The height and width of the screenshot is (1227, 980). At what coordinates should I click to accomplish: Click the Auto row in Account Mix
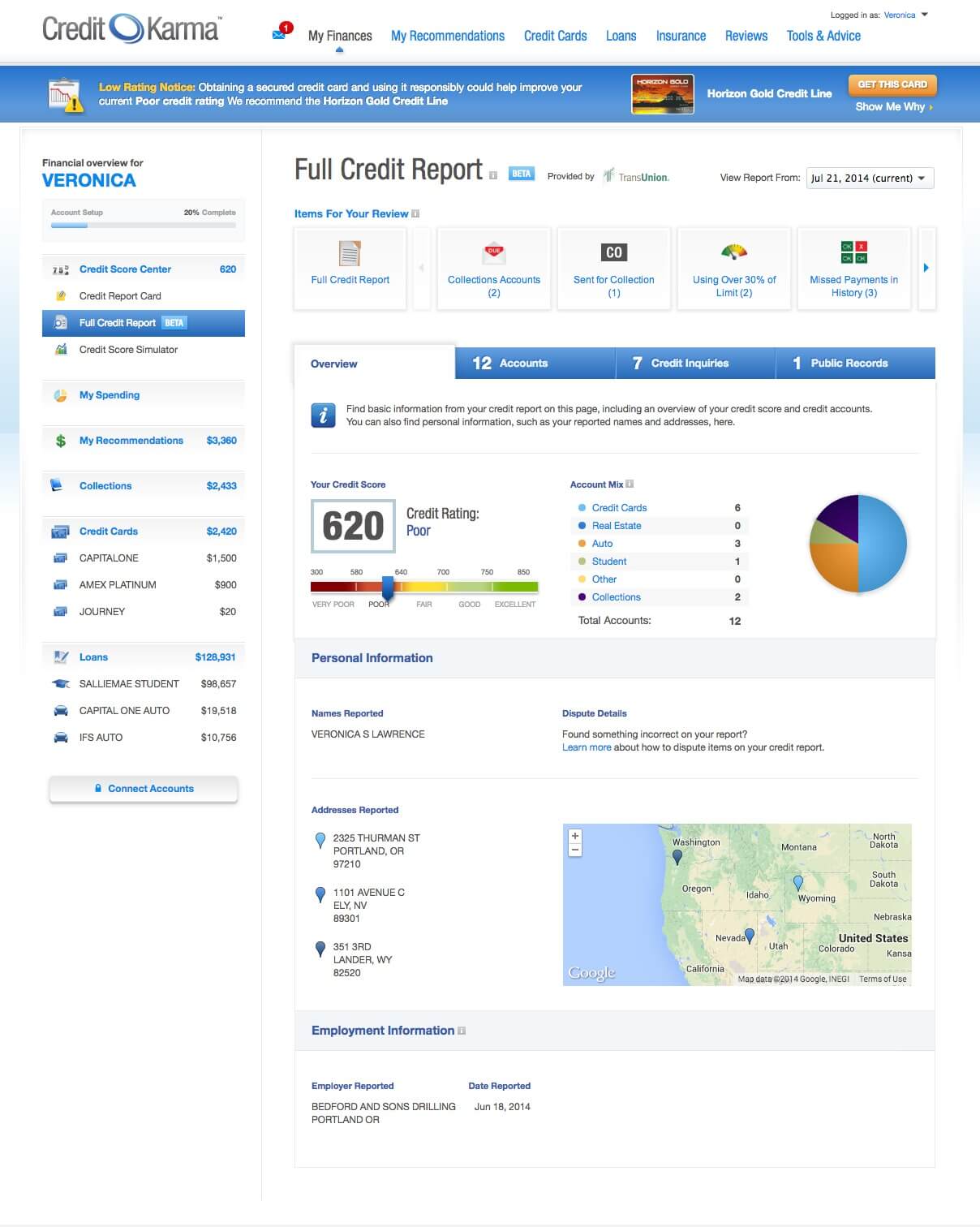tap(659, 544)
